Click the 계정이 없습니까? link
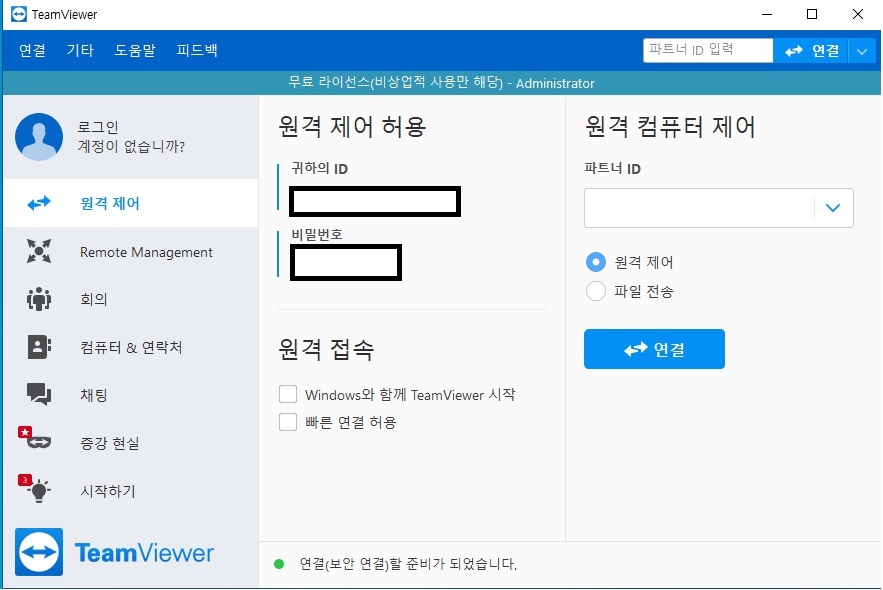The width and height of the screenshot is (883, 590). pyautogui.click(x=131, y=146)
